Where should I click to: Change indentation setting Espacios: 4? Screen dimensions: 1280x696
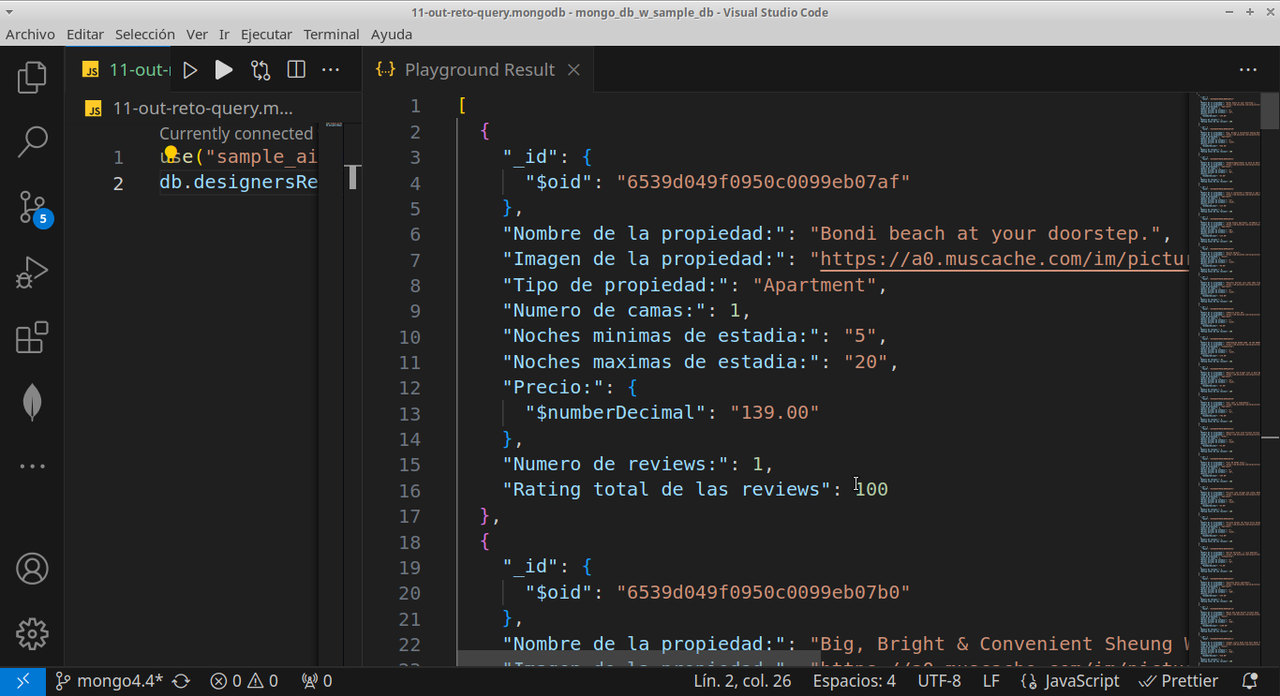click(x=853, y=681)
